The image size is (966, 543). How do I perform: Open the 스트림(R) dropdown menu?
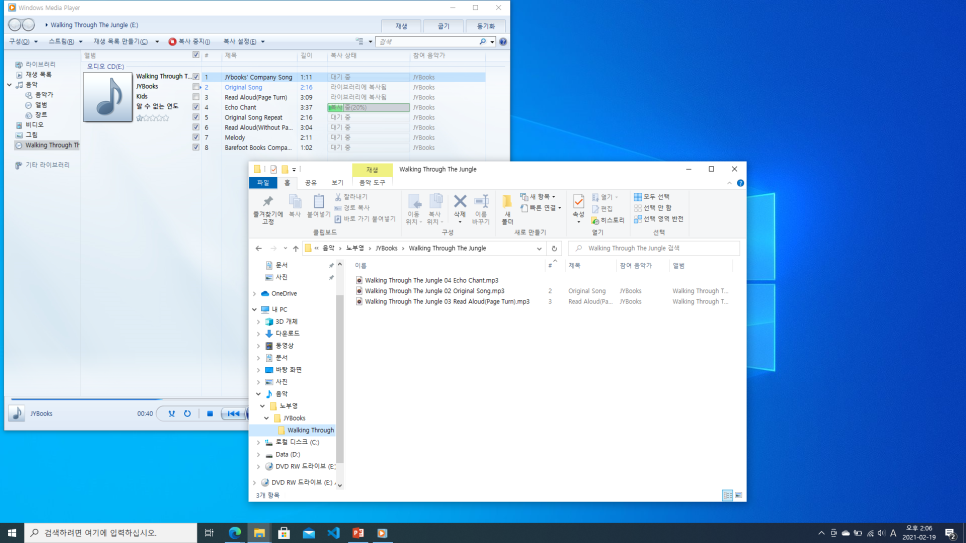pos(65,41)
